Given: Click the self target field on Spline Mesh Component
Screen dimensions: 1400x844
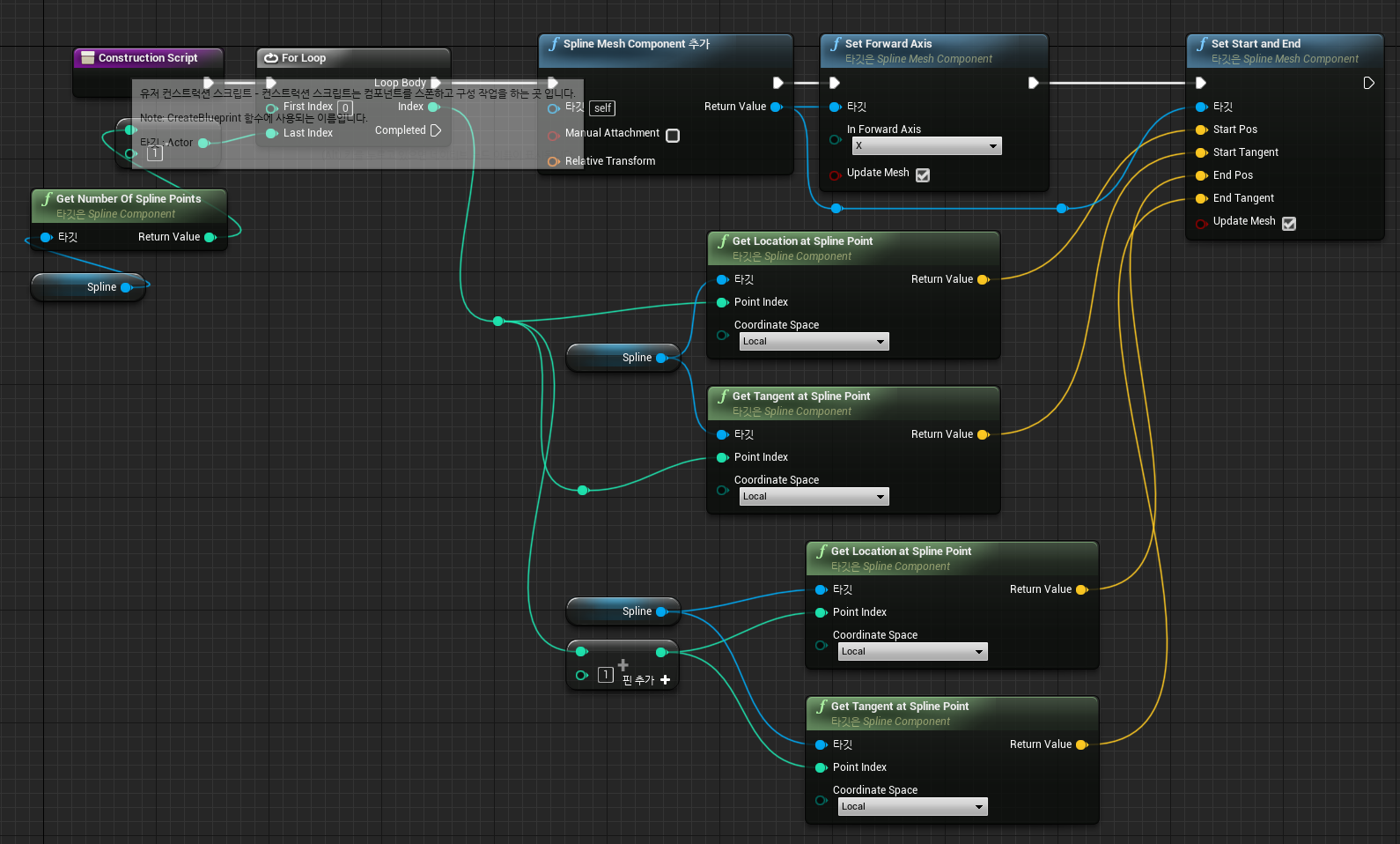Looking at the screenshot, I should tap(602, 108).
